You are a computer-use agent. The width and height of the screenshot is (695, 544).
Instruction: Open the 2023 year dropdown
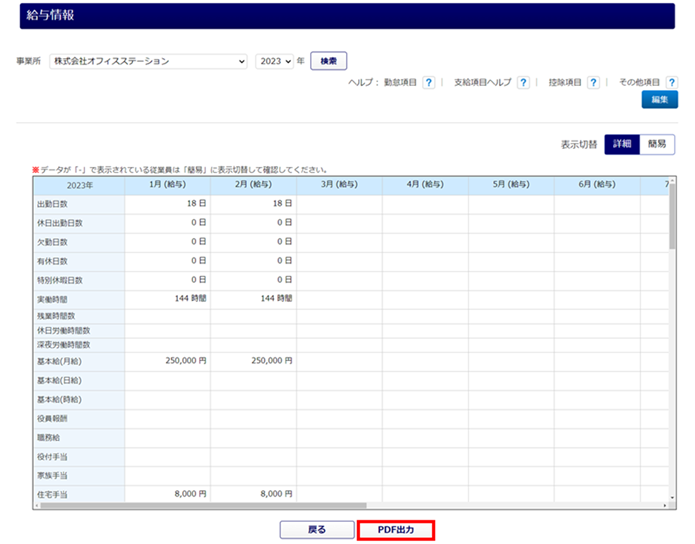[274, 61]
